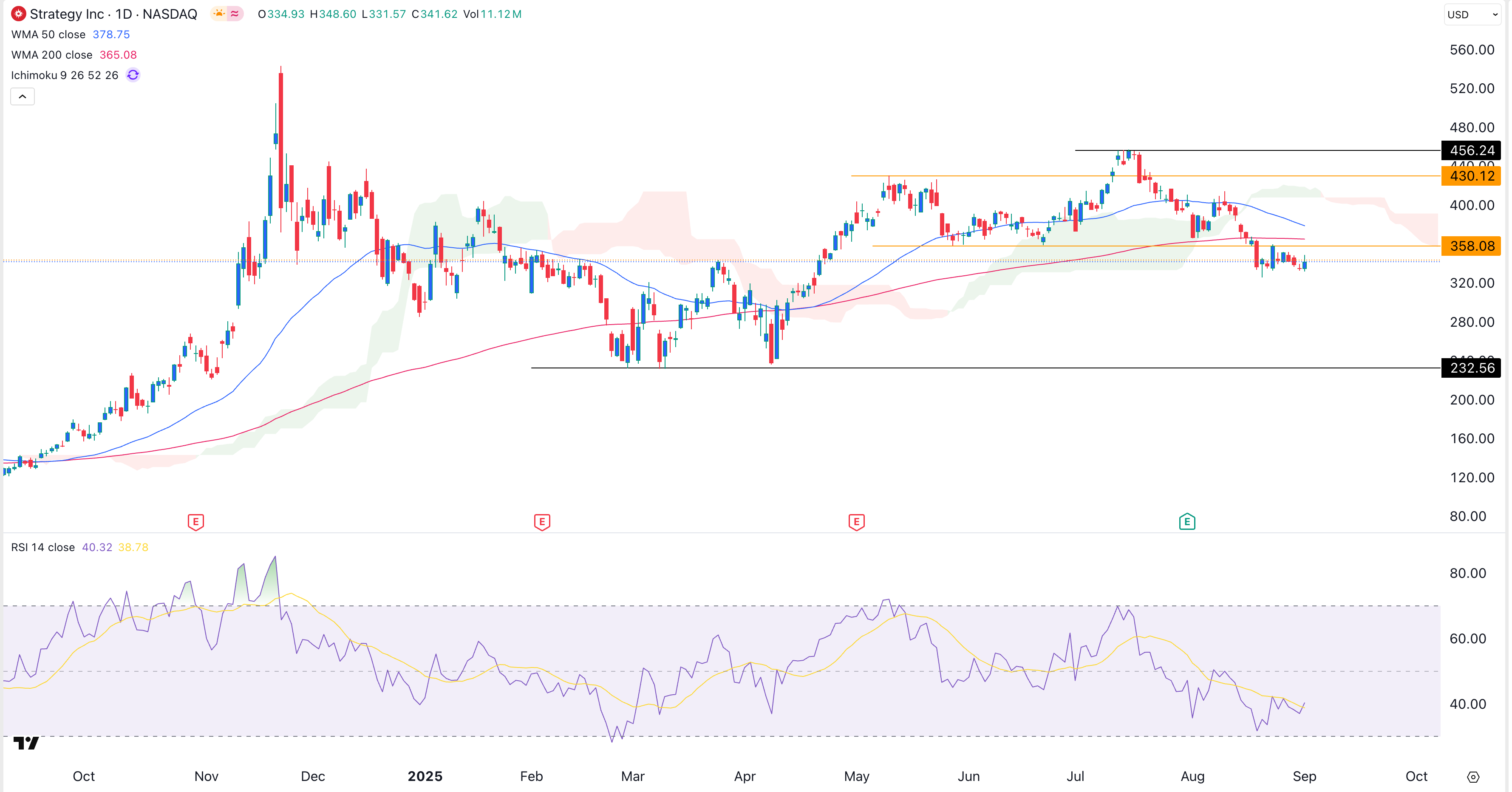The height and width of the screenshot is (792, 1512).
Task: Click the Strategy Inc 1D NASDAQ title
Action: 113,14
